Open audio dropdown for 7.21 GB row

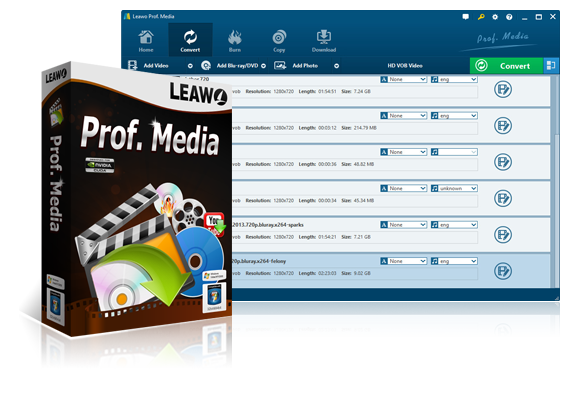click(454, 224)
